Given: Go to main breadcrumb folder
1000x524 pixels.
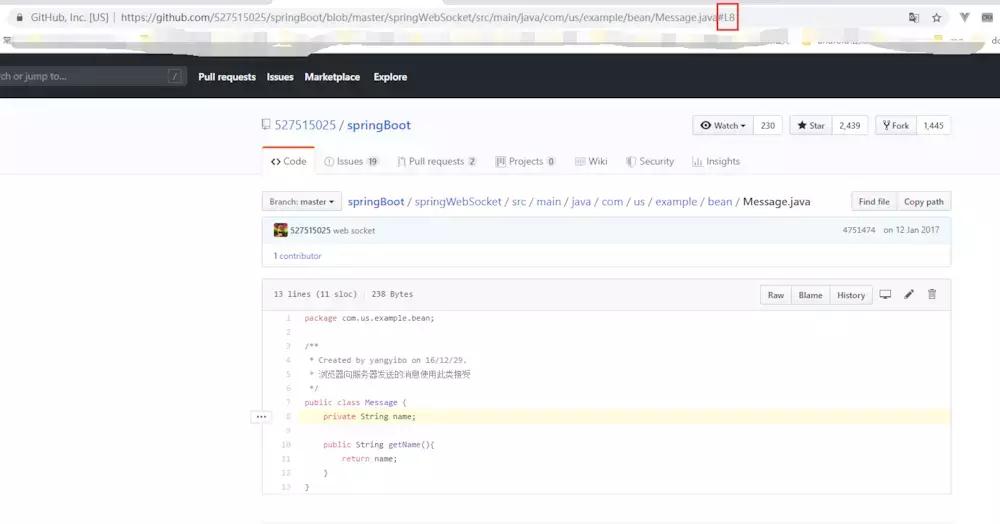Looking at the screenshot, I should (548, 201).
